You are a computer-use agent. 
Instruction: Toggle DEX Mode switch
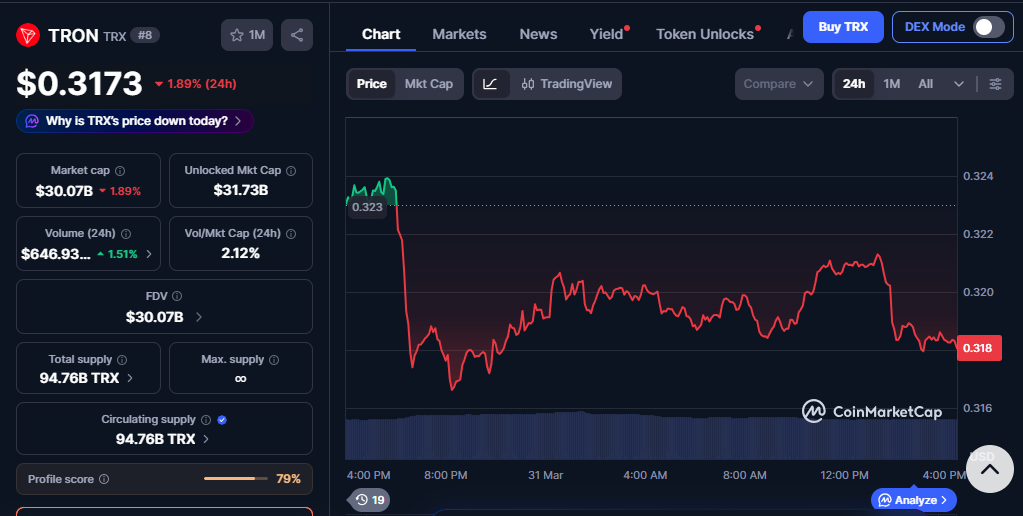[x=988, y=27]
